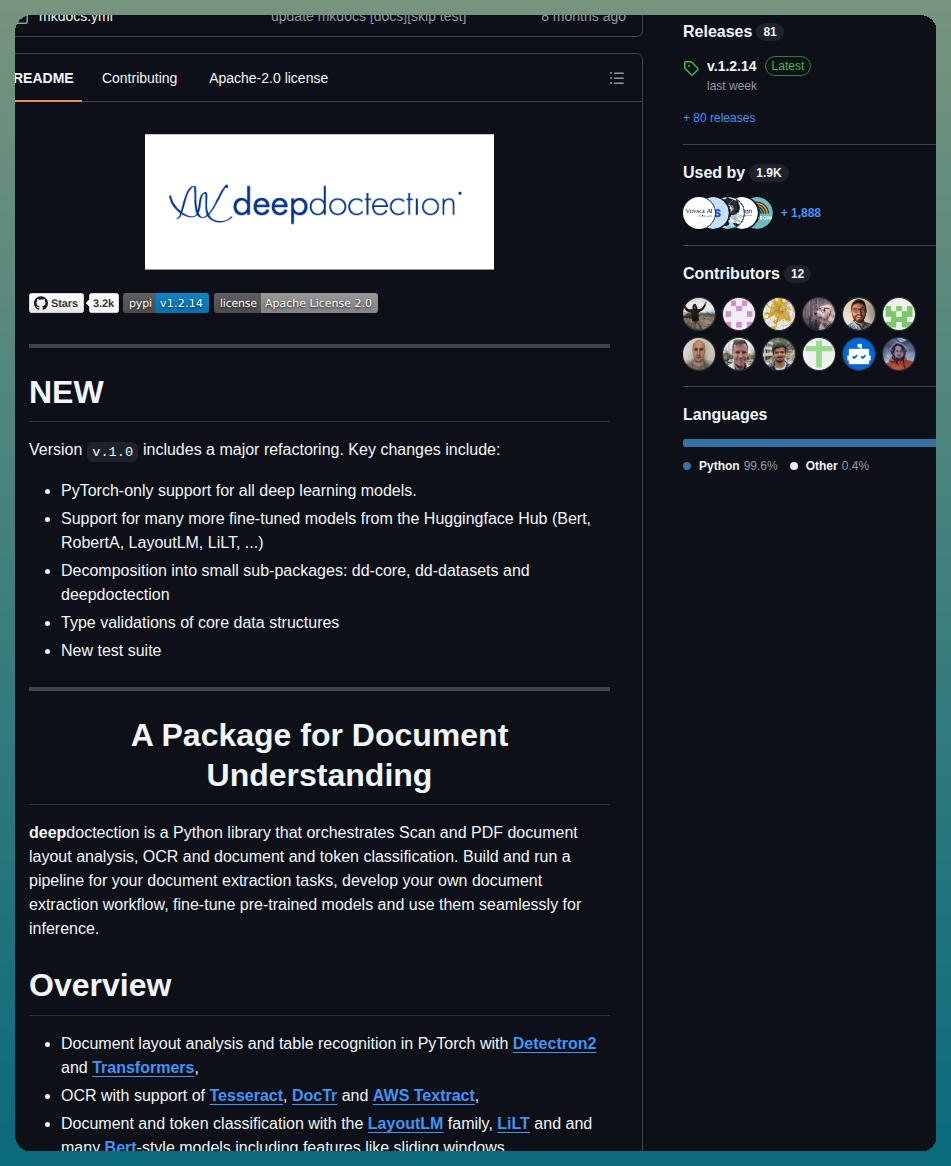Open the first contributor avatar with outstretched arms
The image size is (951, 1166).
click(x=699, y=314)
